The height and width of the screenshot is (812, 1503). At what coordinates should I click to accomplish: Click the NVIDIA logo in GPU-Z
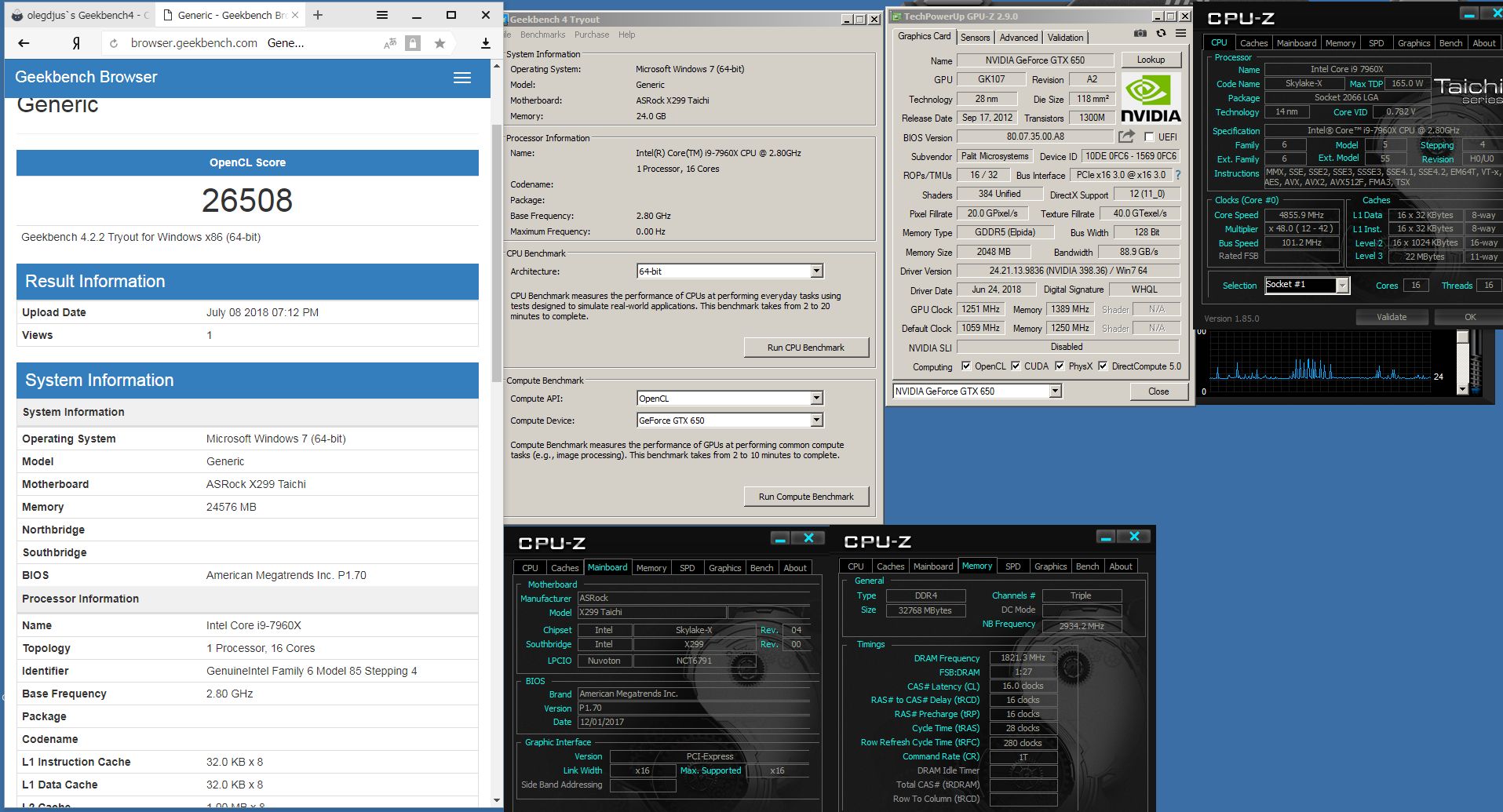(x=1151, y=99)
